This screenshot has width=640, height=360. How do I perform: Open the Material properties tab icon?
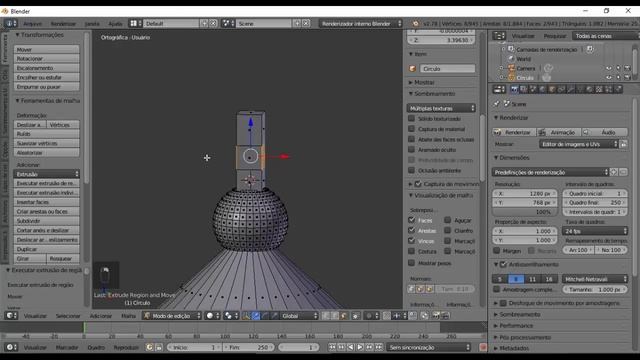pyautogui.click(x=589, y=89)
